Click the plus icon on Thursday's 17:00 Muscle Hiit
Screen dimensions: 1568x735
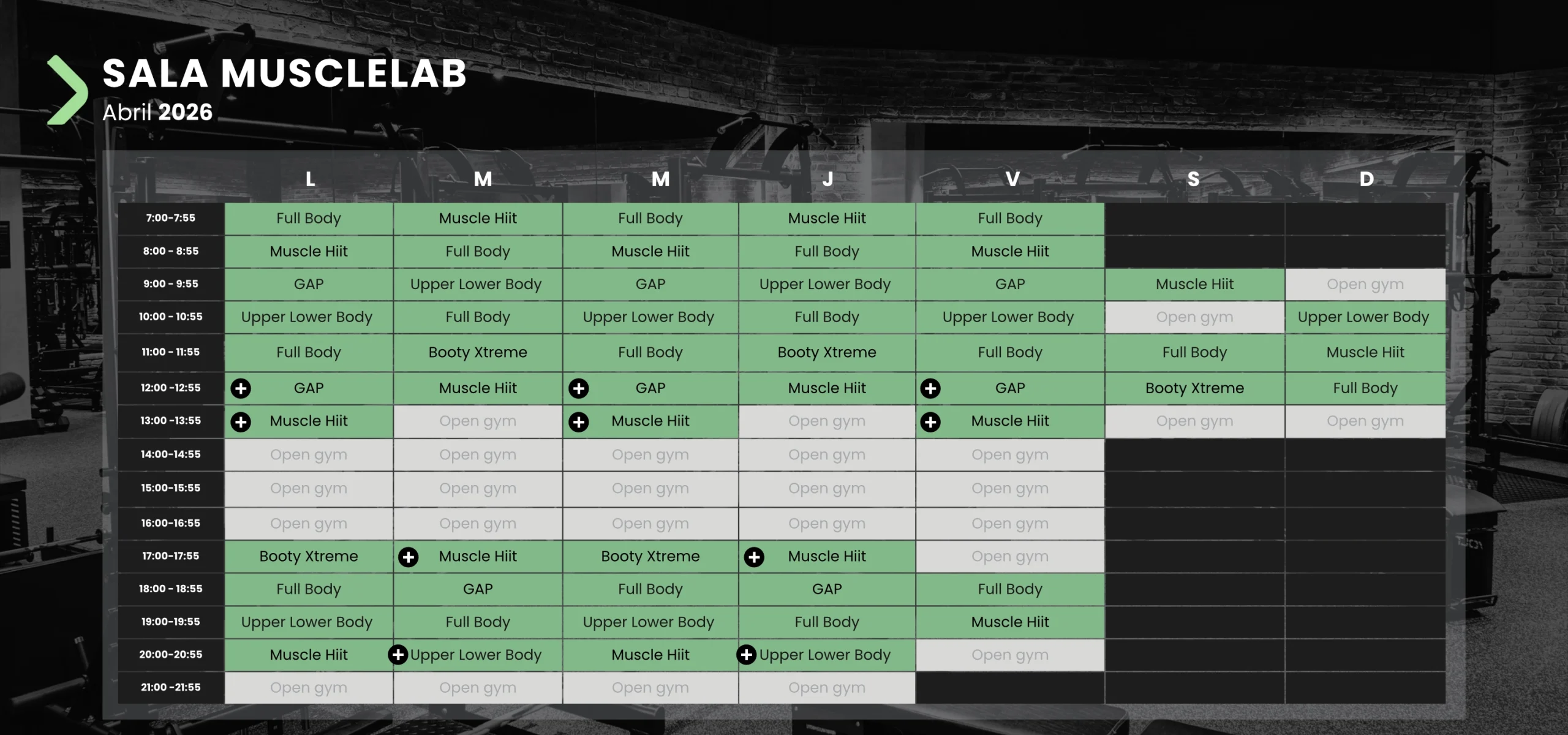[754, 557]
